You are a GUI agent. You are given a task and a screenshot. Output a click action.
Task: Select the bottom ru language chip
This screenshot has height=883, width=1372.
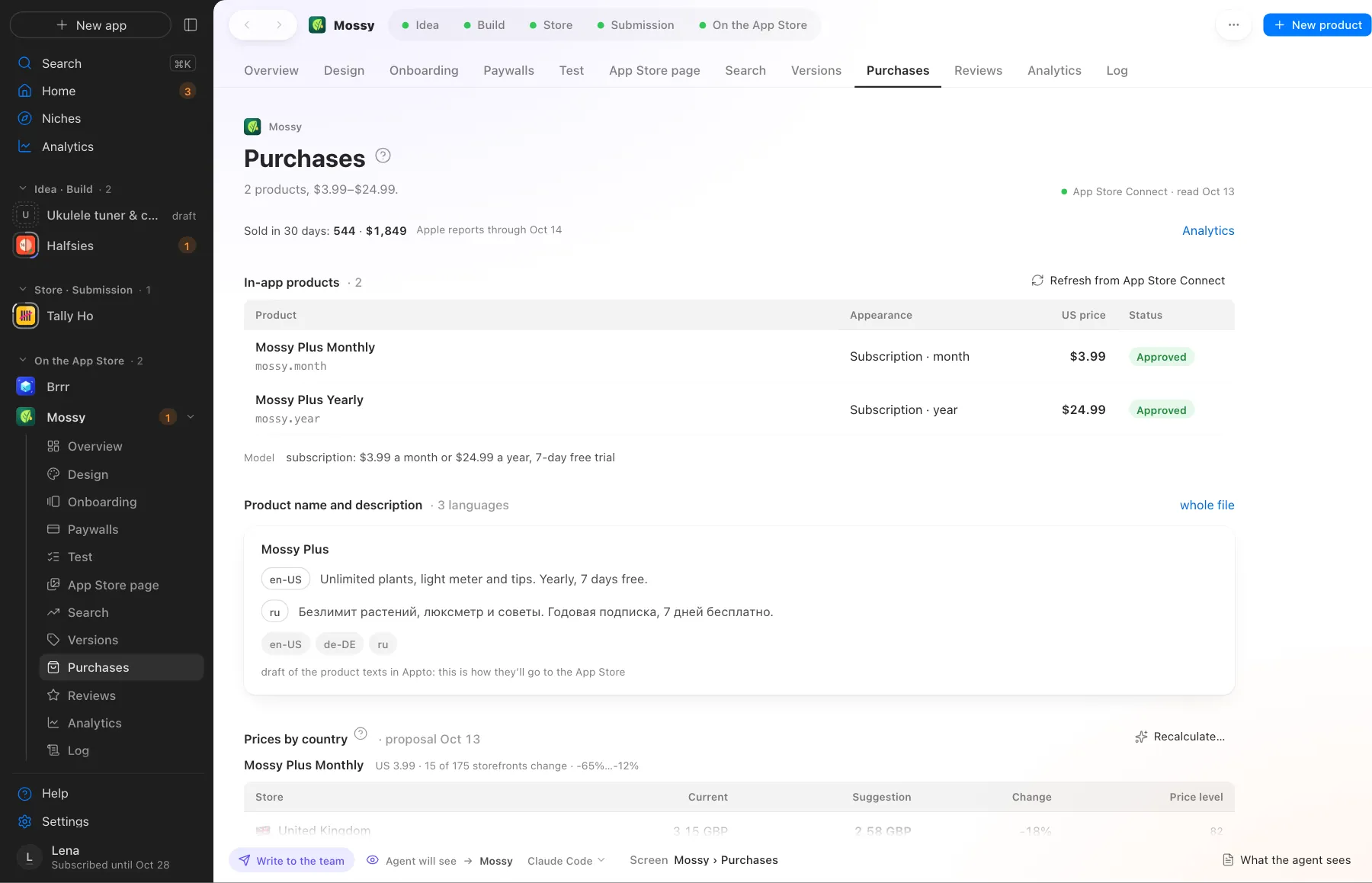(x=383, y=644)
